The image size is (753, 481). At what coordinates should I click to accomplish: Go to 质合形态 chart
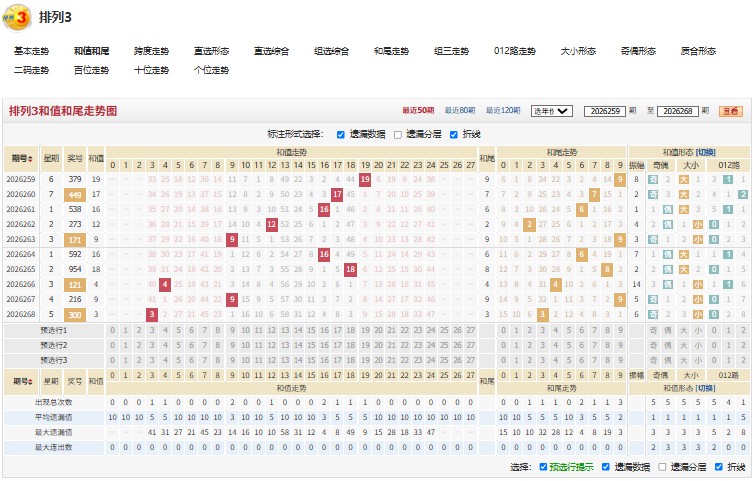click(698, 51)
